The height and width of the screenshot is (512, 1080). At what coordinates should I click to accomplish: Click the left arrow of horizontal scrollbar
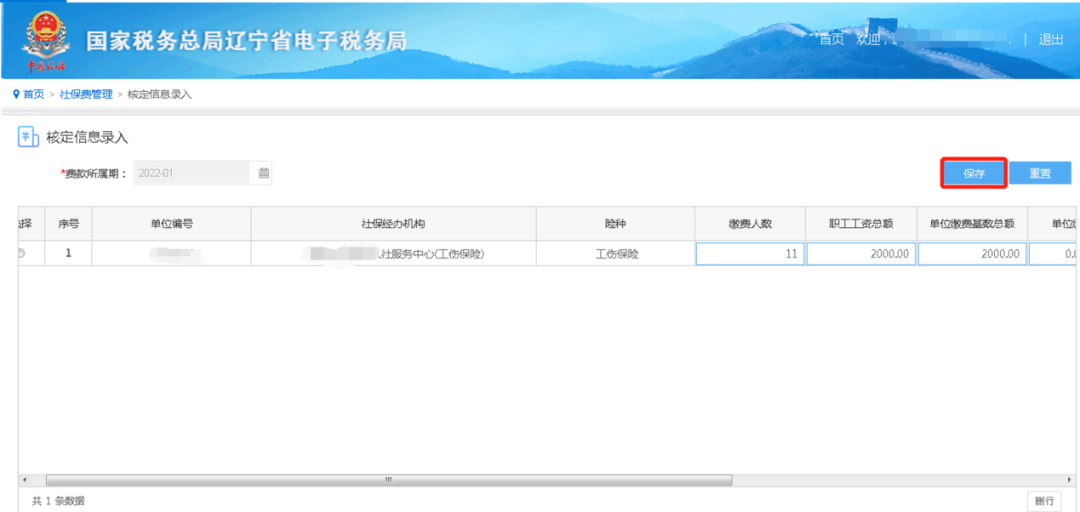[x=24, y=480]
